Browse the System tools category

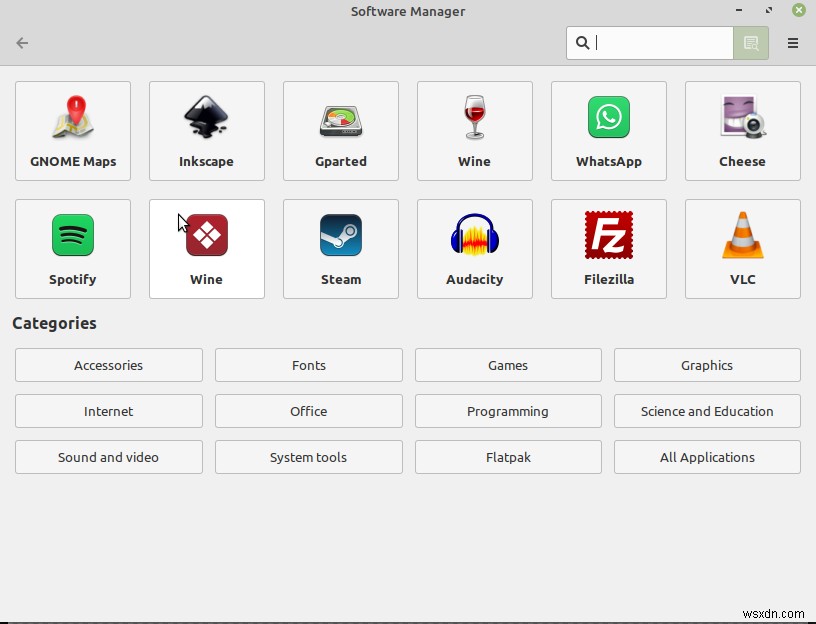[309, 457]
